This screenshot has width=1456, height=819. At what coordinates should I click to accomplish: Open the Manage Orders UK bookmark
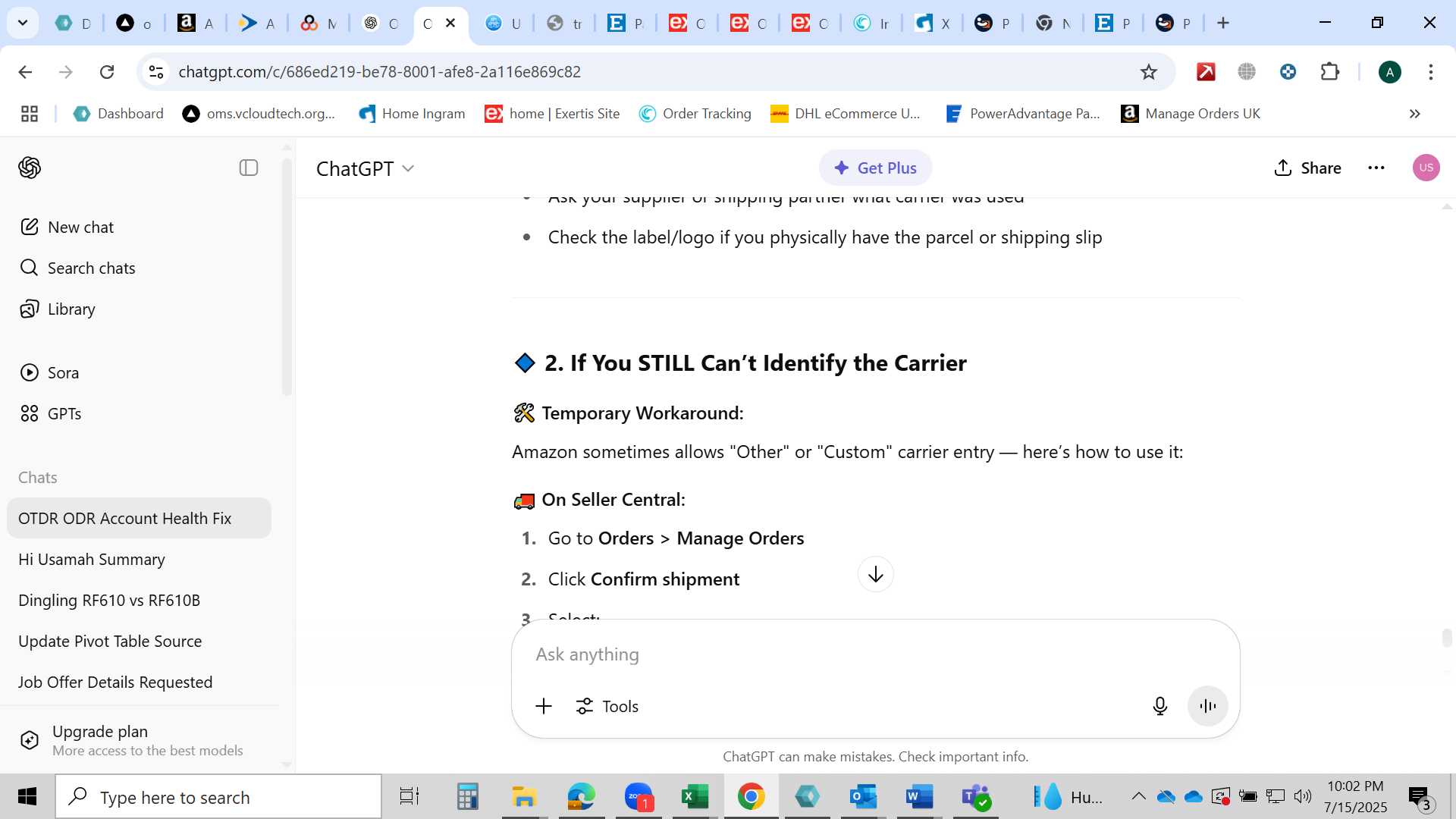[x=1191, y=114]
